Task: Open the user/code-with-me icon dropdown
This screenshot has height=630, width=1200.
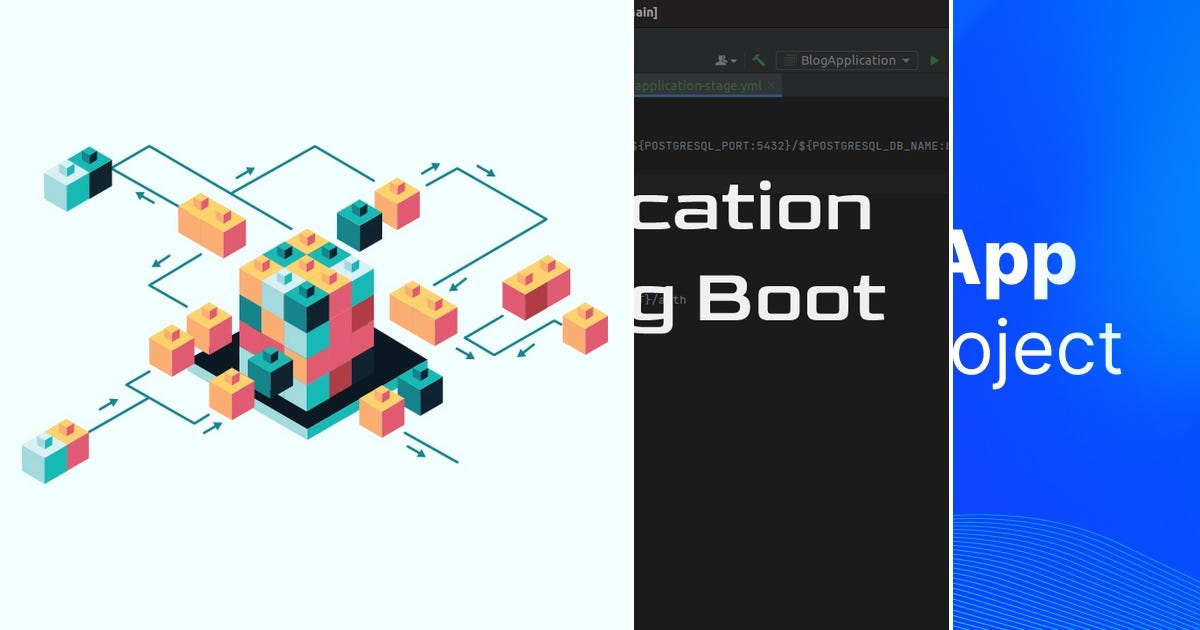Action: point(727,60)
